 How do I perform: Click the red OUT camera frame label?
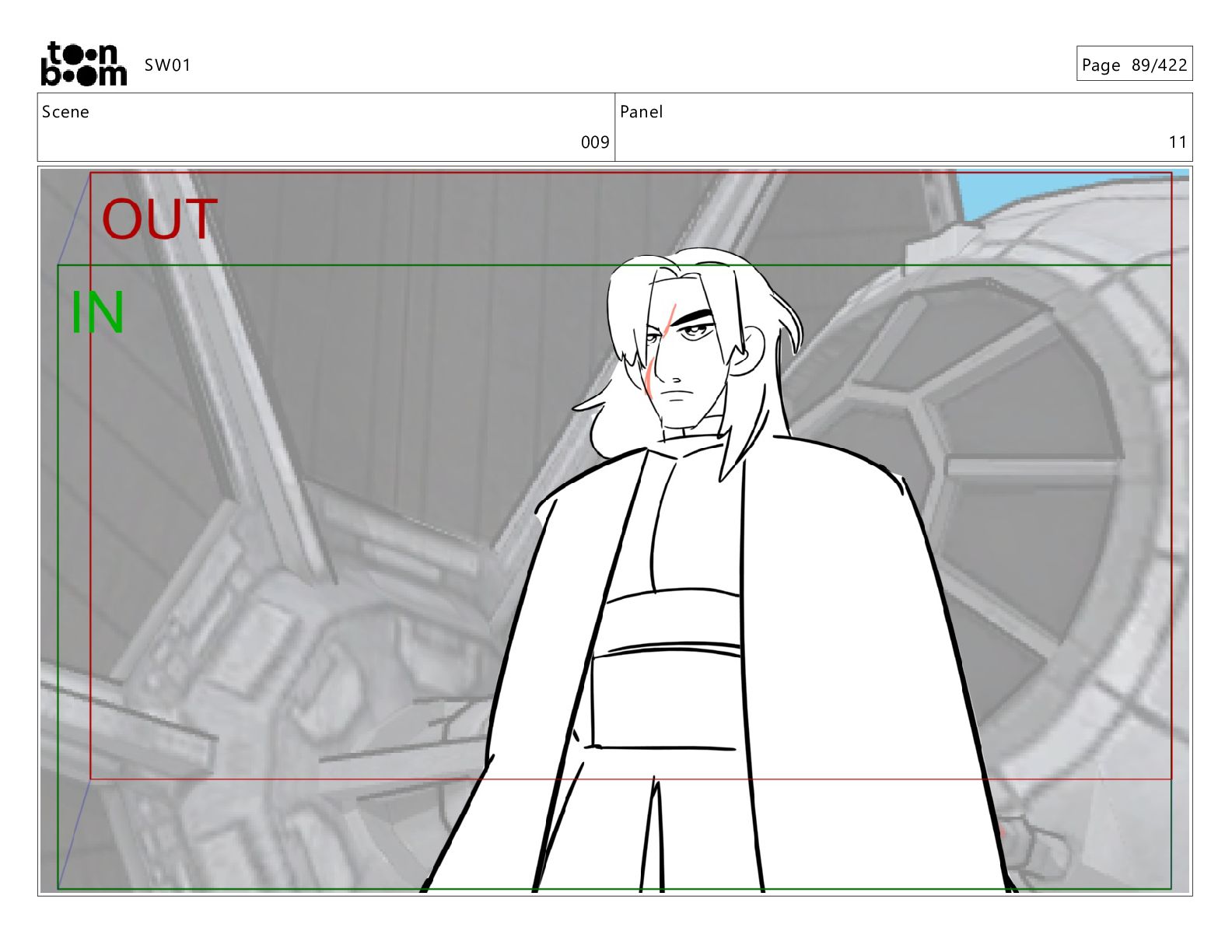click(x=159, y=219)
